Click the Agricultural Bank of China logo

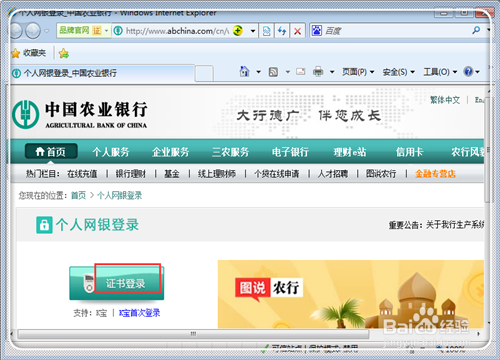pyautogui.click(x=80, y=115)
